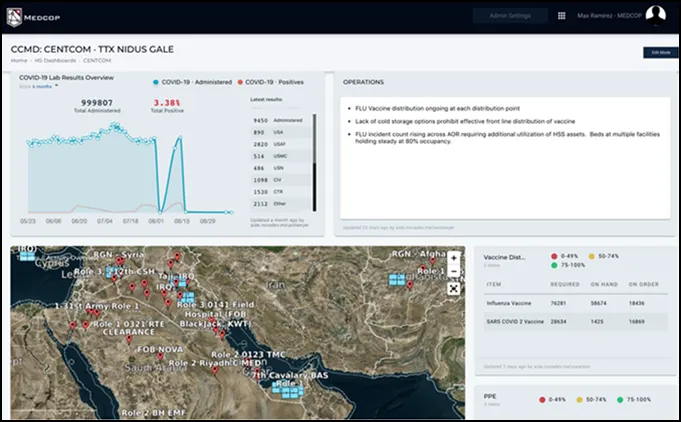Toggle the 0-49% vaccine legend filter
Screen dimensions: 681x422
click(x=565, y=256)
